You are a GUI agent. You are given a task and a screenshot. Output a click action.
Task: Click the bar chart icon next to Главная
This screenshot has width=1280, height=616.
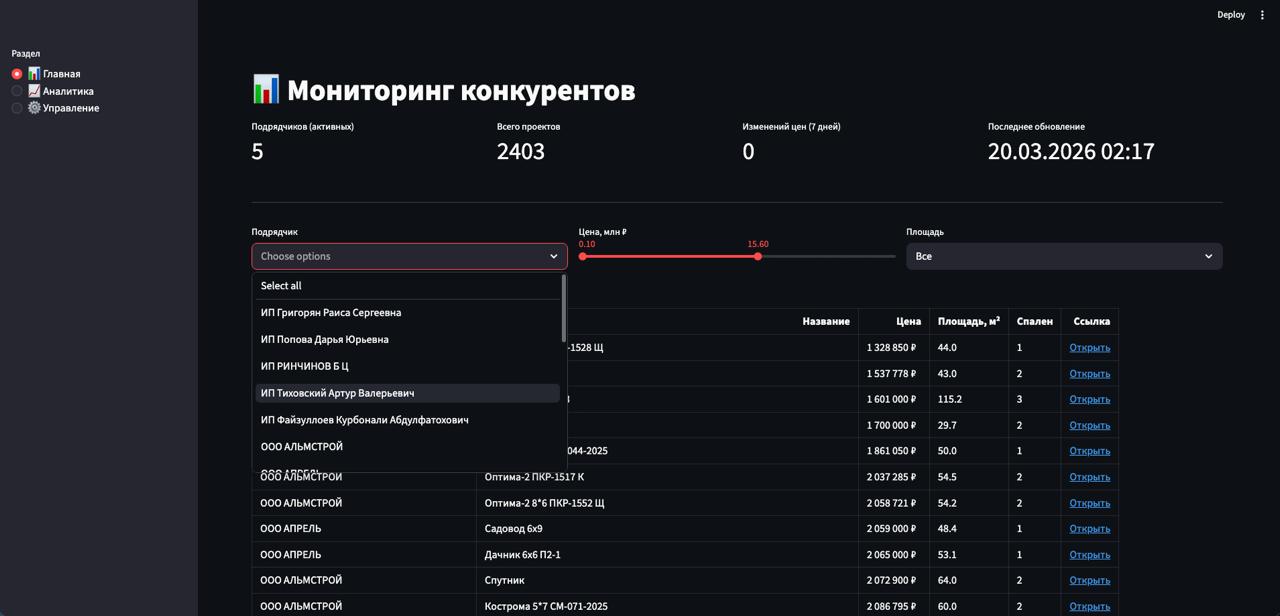pyautogui.click(x=32, y=73)
